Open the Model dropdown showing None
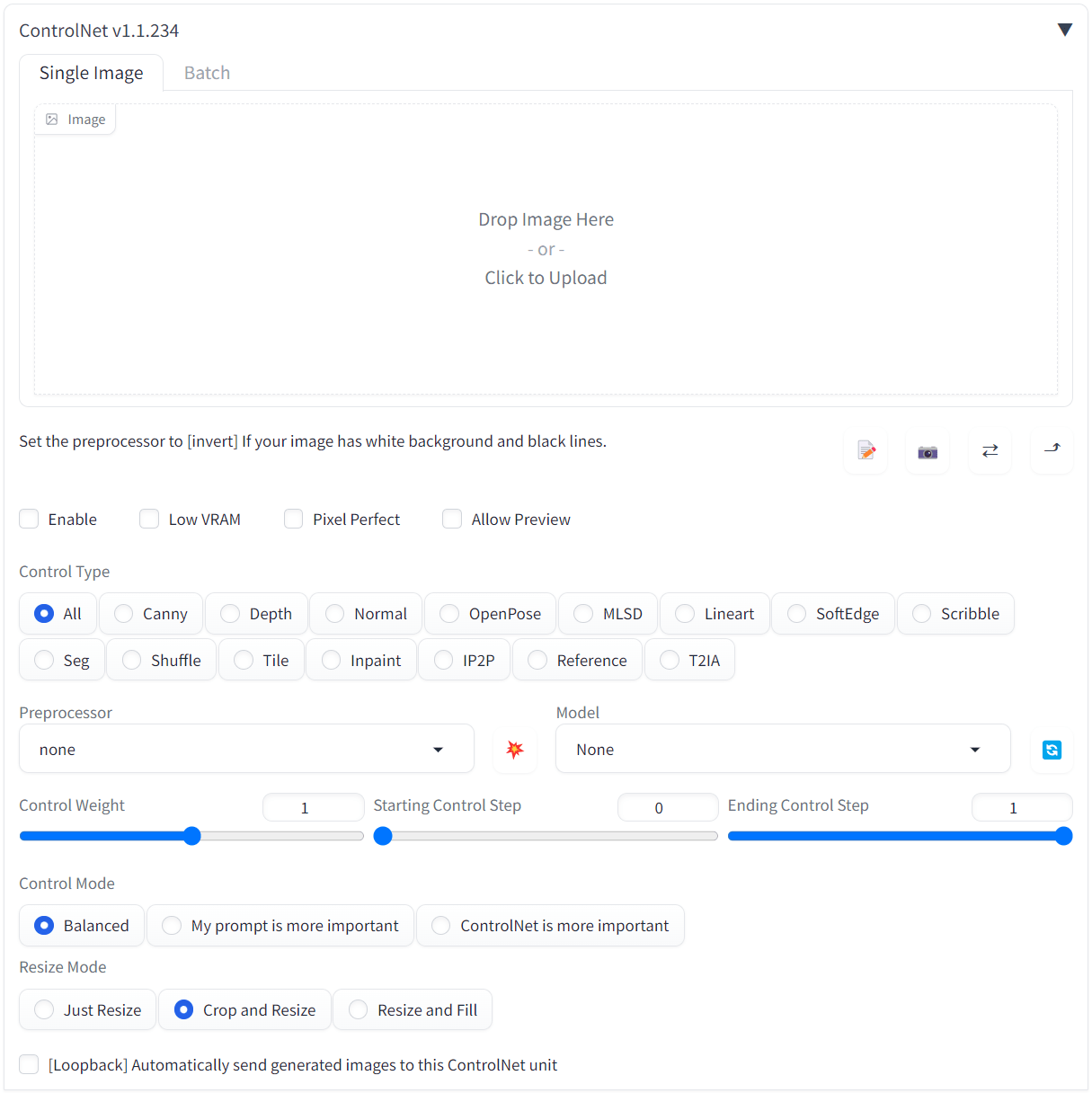 coord(783,749)
